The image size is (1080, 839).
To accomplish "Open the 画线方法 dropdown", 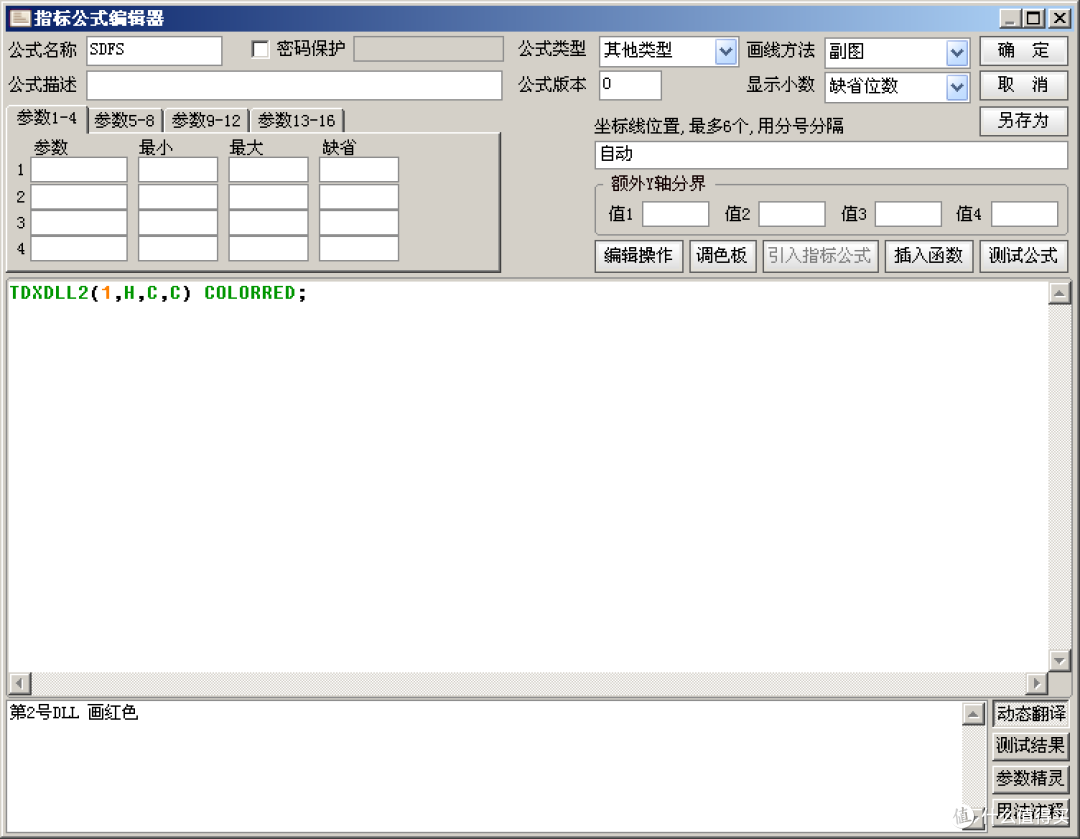I will (x=957, y=52).
